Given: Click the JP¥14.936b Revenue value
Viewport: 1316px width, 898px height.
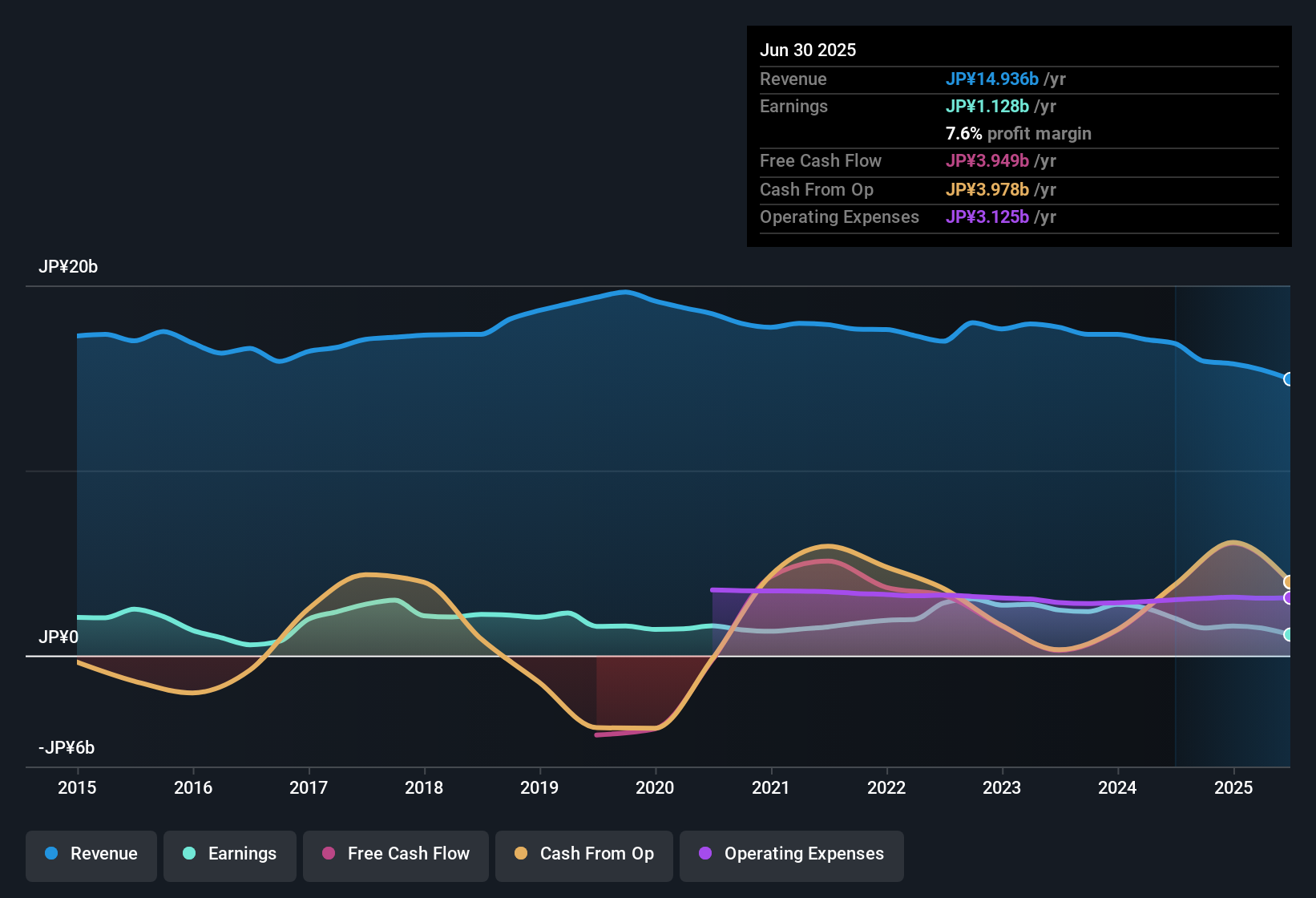Looking at the screenshot, I should [x=993, y=79].
